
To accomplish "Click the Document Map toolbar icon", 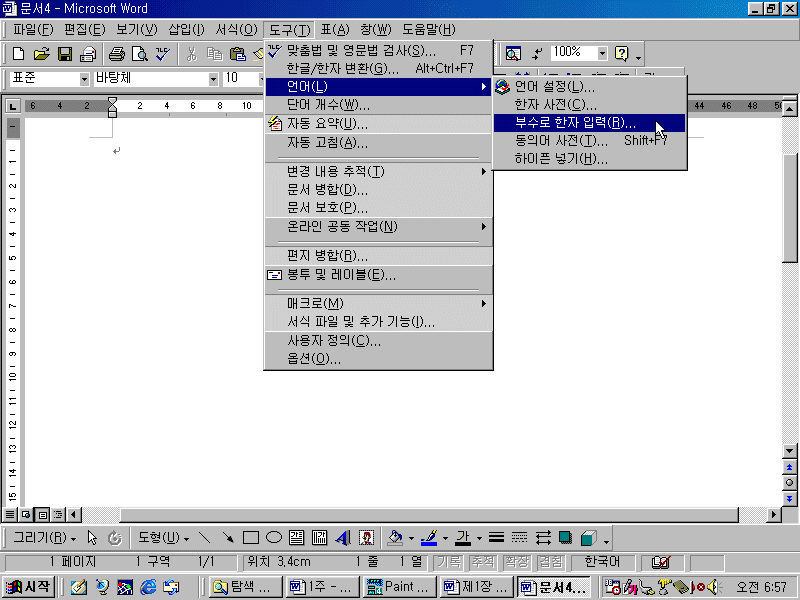I will [x=513, y=54].
